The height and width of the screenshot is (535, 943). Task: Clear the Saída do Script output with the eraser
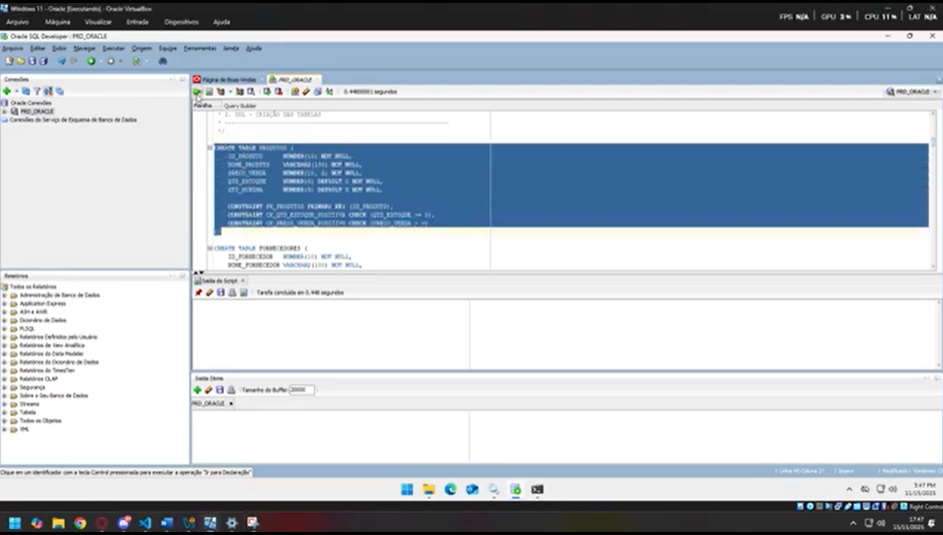(x=209, y=292)
